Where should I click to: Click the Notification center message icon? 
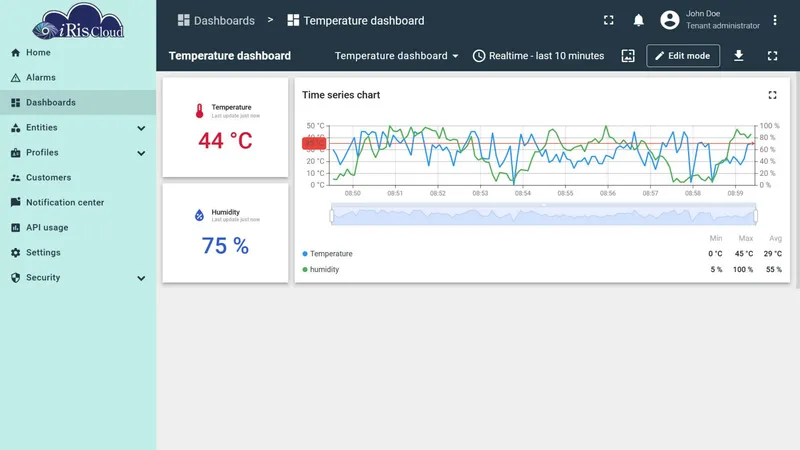coord(15,202)
